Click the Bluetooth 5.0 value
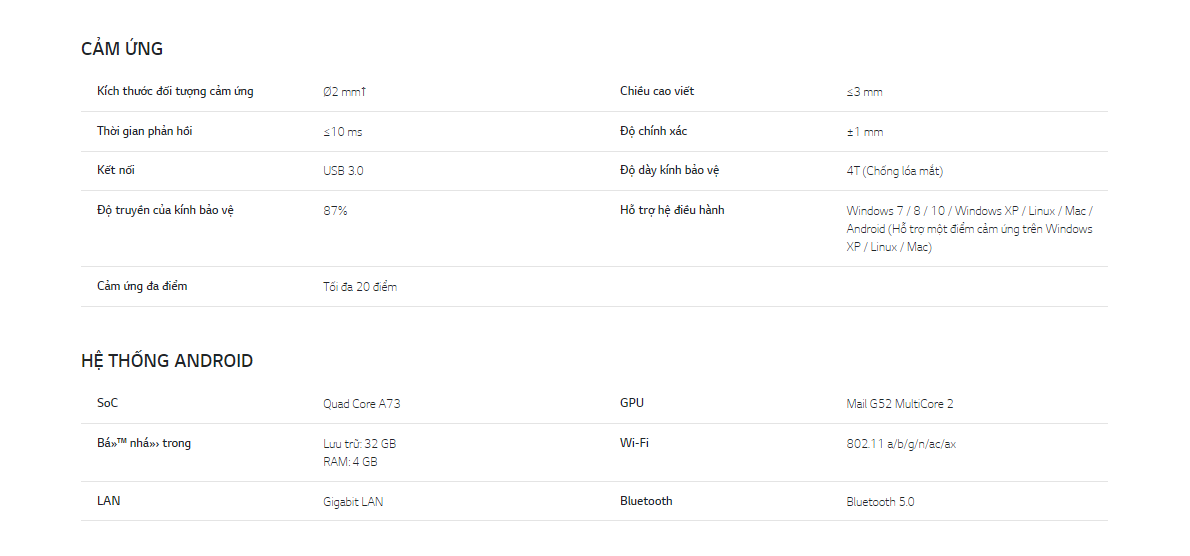 coord(880,501)
